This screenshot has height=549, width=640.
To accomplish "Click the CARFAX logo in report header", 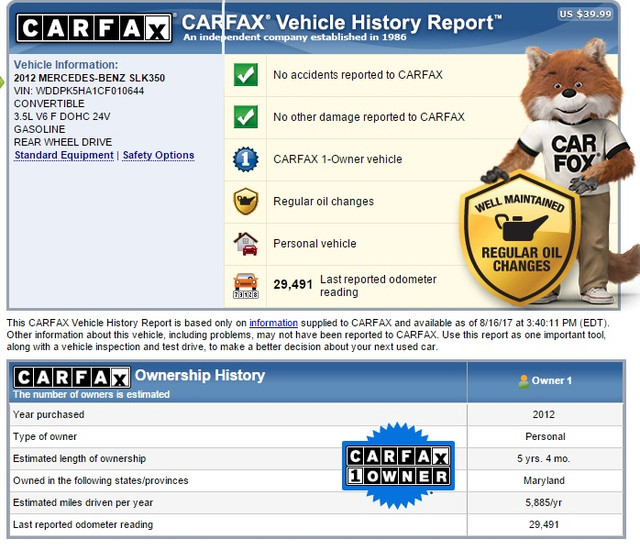I will click(x=94, y=28).
